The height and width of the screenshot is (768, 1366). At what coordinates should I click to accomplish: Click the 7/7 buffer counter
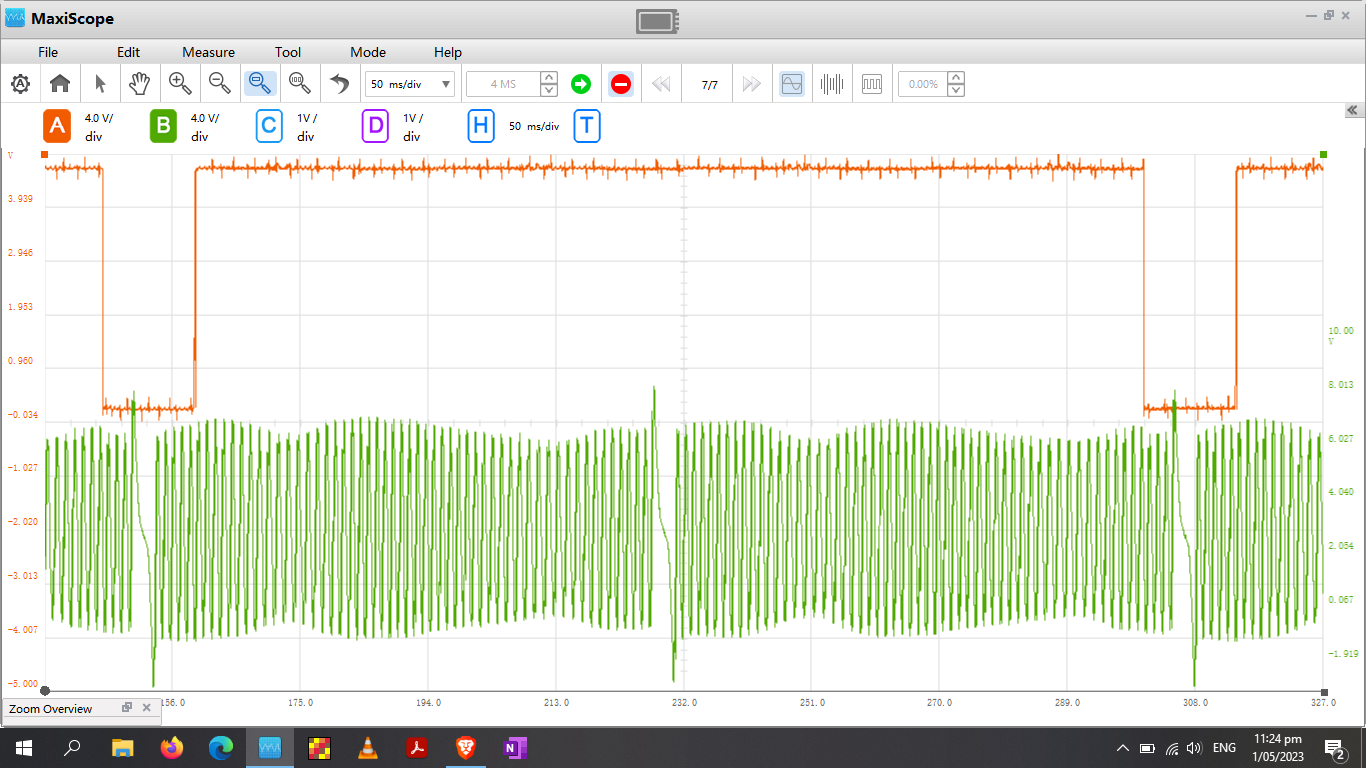709,85
